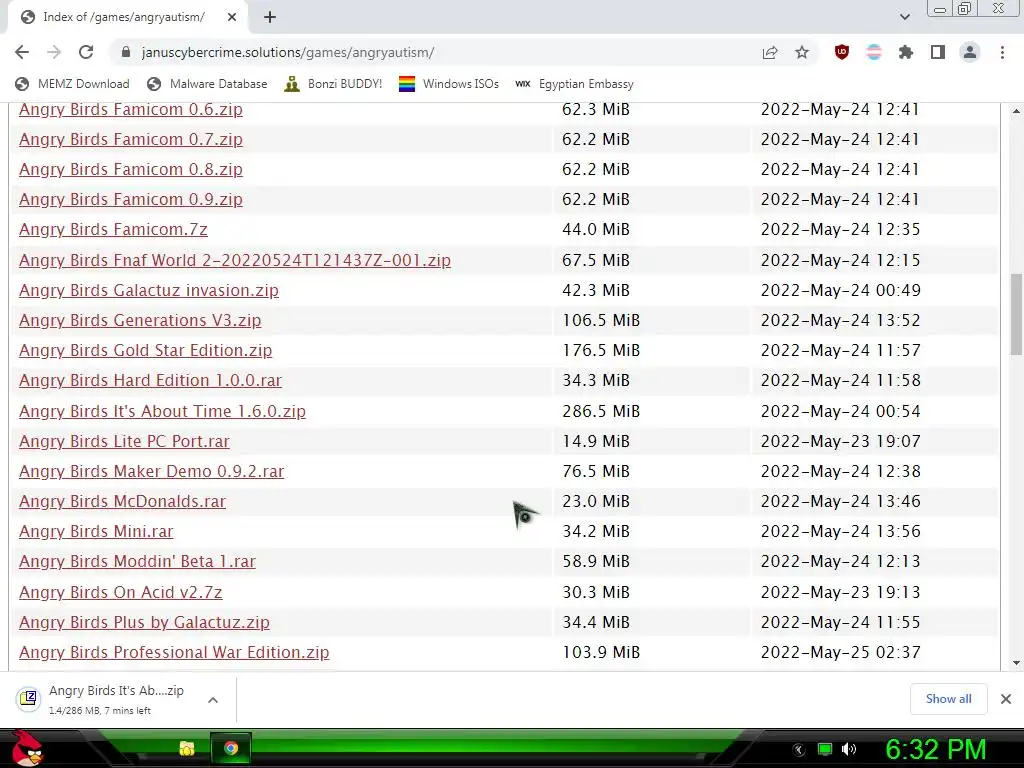Open the profile avatar menu

[x=970, y=52]
